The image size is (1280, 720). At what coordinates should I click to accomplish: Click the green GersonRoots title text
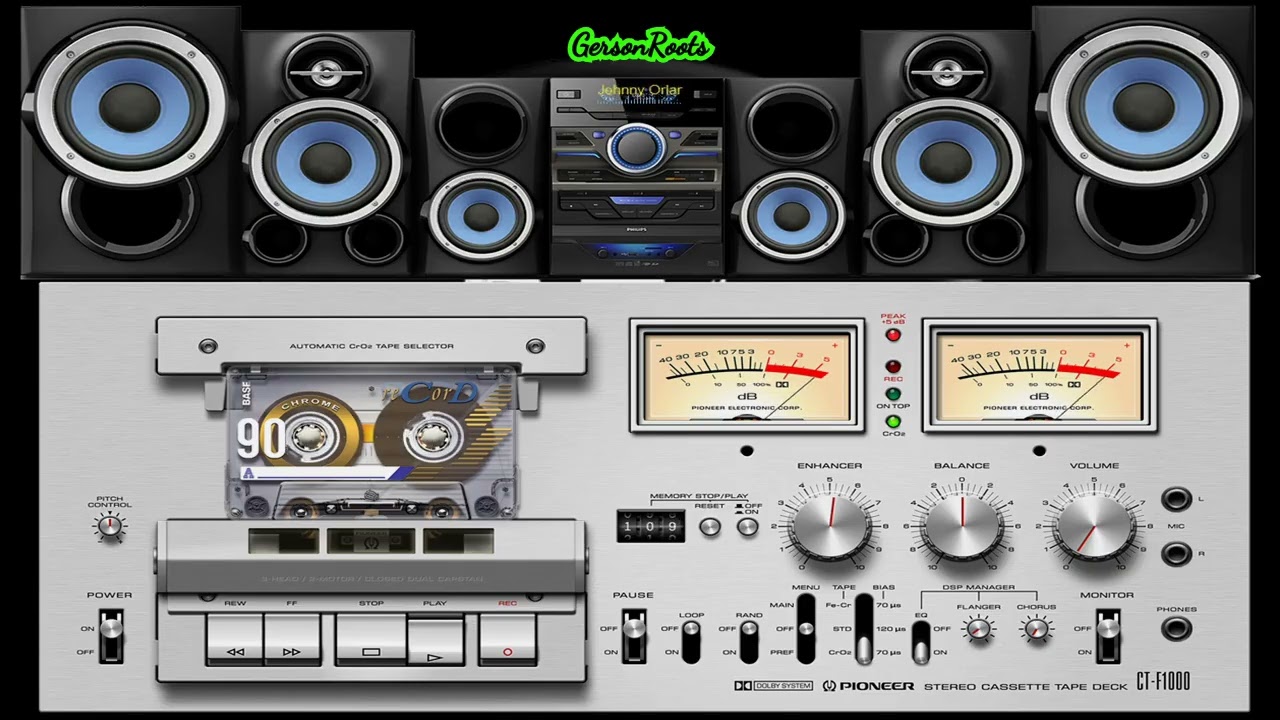click(x=640, y=45)
